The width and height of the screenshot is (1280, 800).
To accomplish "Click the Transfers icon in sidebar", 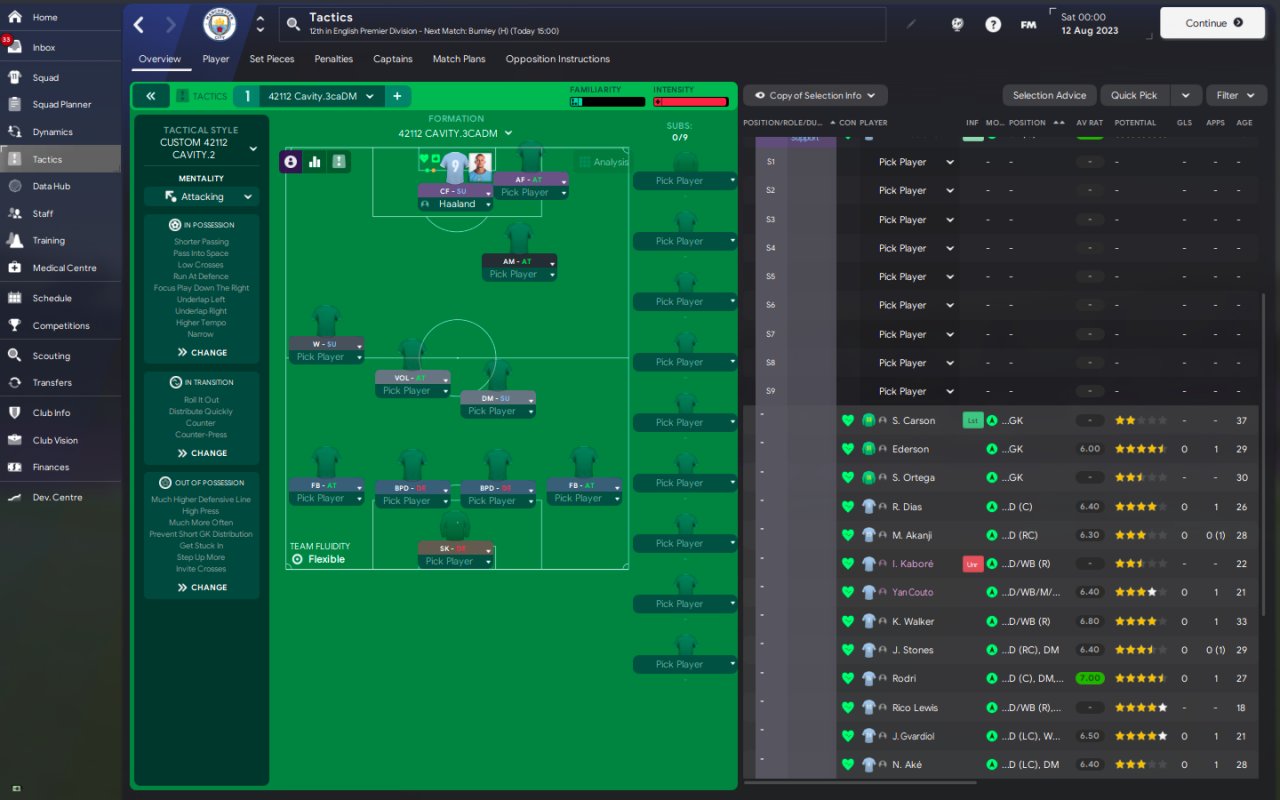I will pos(15,382).
